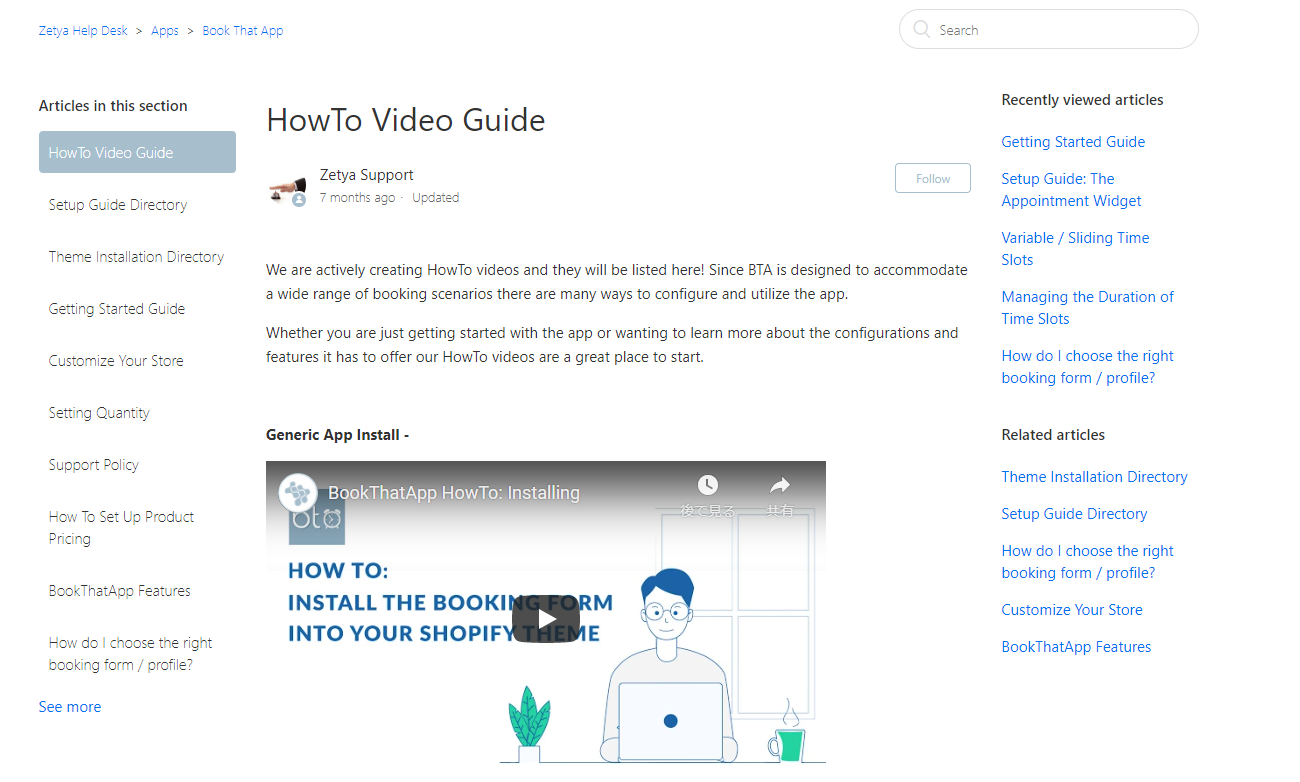Open recently viewed Getting Started Guide
Screen dimensions: 1300x782
click(1073, 142)
